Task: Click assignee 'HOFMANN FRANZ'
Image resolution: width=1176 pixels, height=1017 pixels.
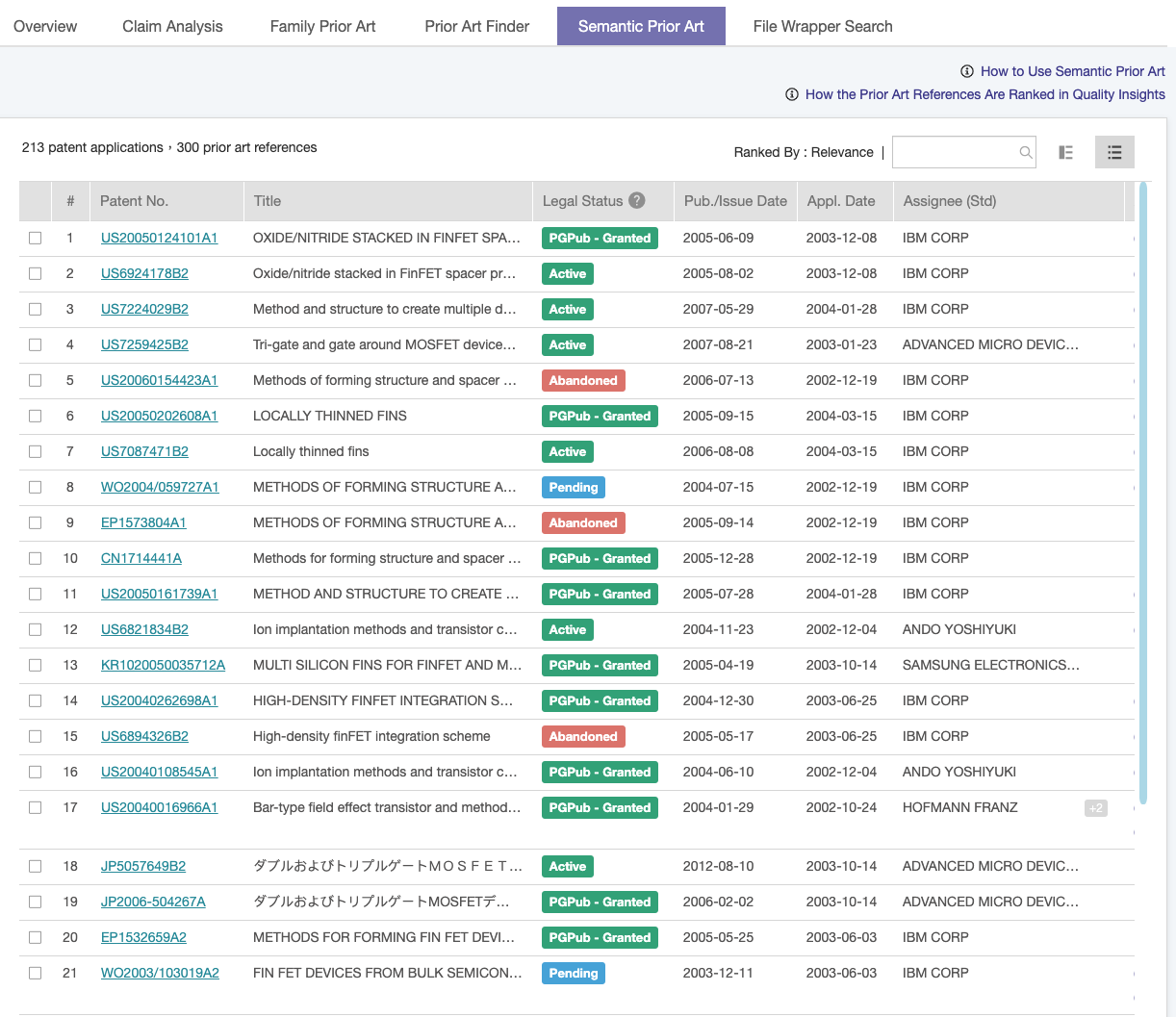Action: point(959,807)
